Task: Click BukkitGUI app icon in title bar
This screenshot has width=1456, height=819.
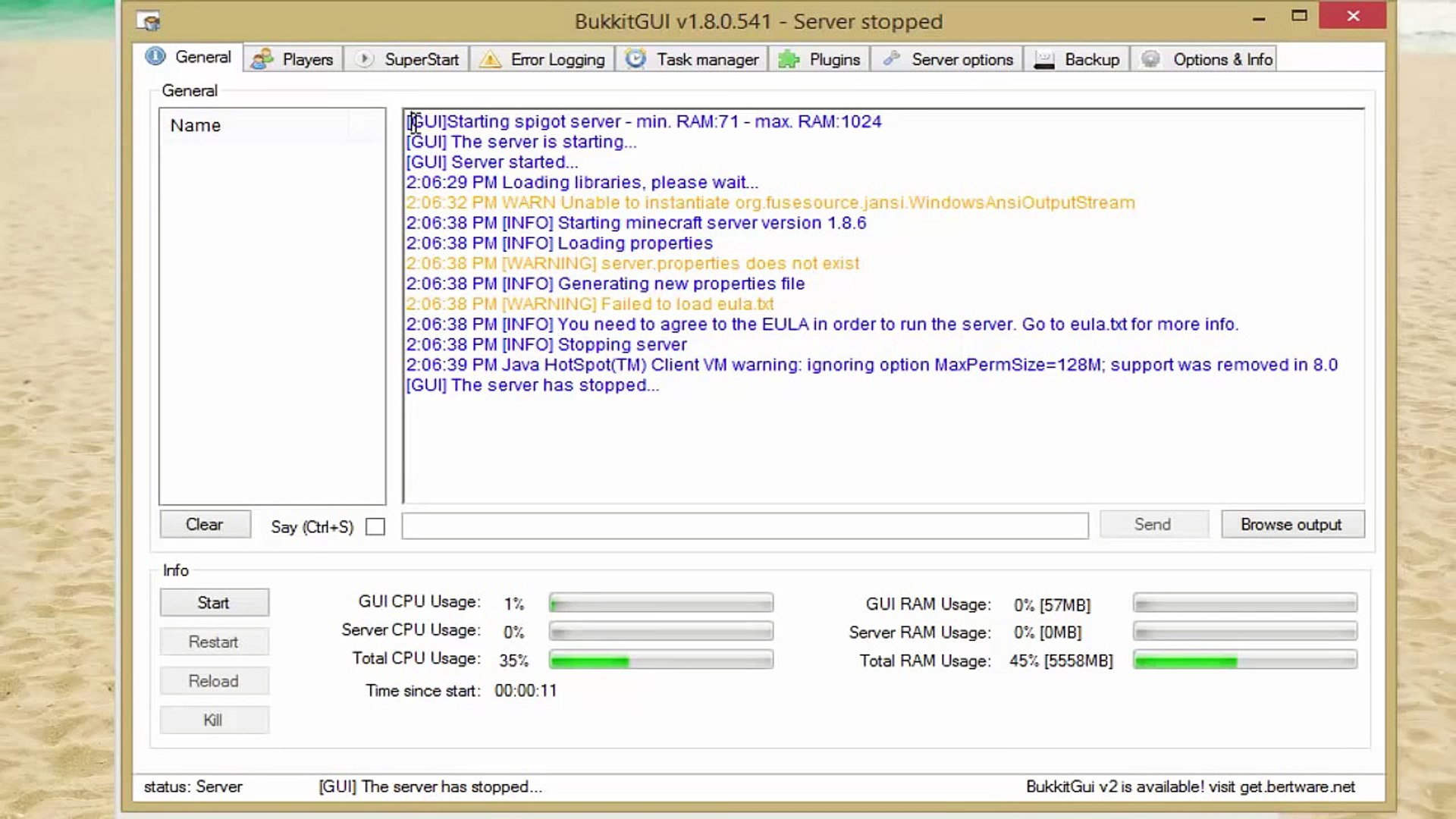Action: click(149, 21)
